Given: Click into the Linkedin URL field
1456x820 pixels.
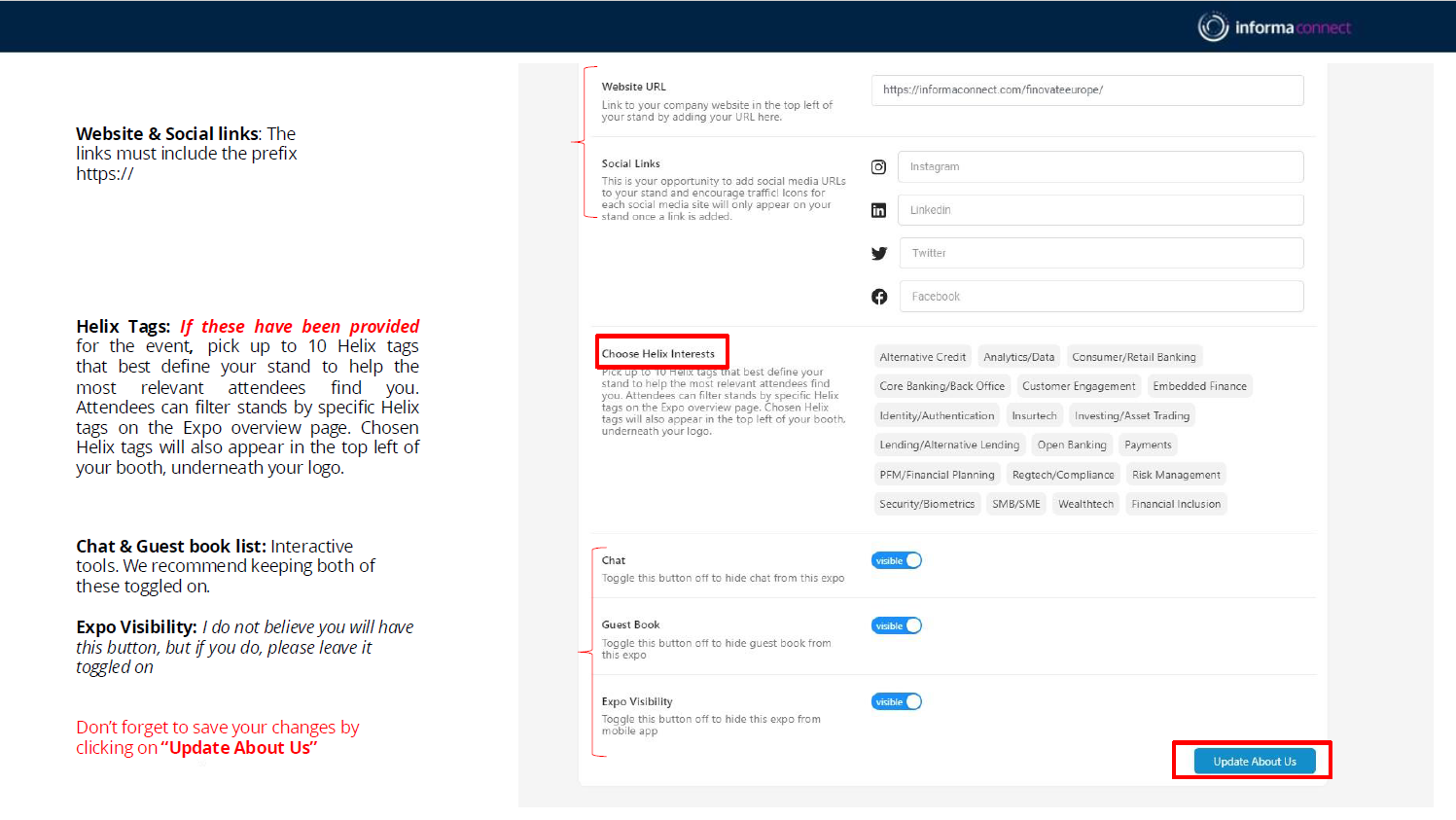Looking at the screenshot, I should tap(1100, 210).
